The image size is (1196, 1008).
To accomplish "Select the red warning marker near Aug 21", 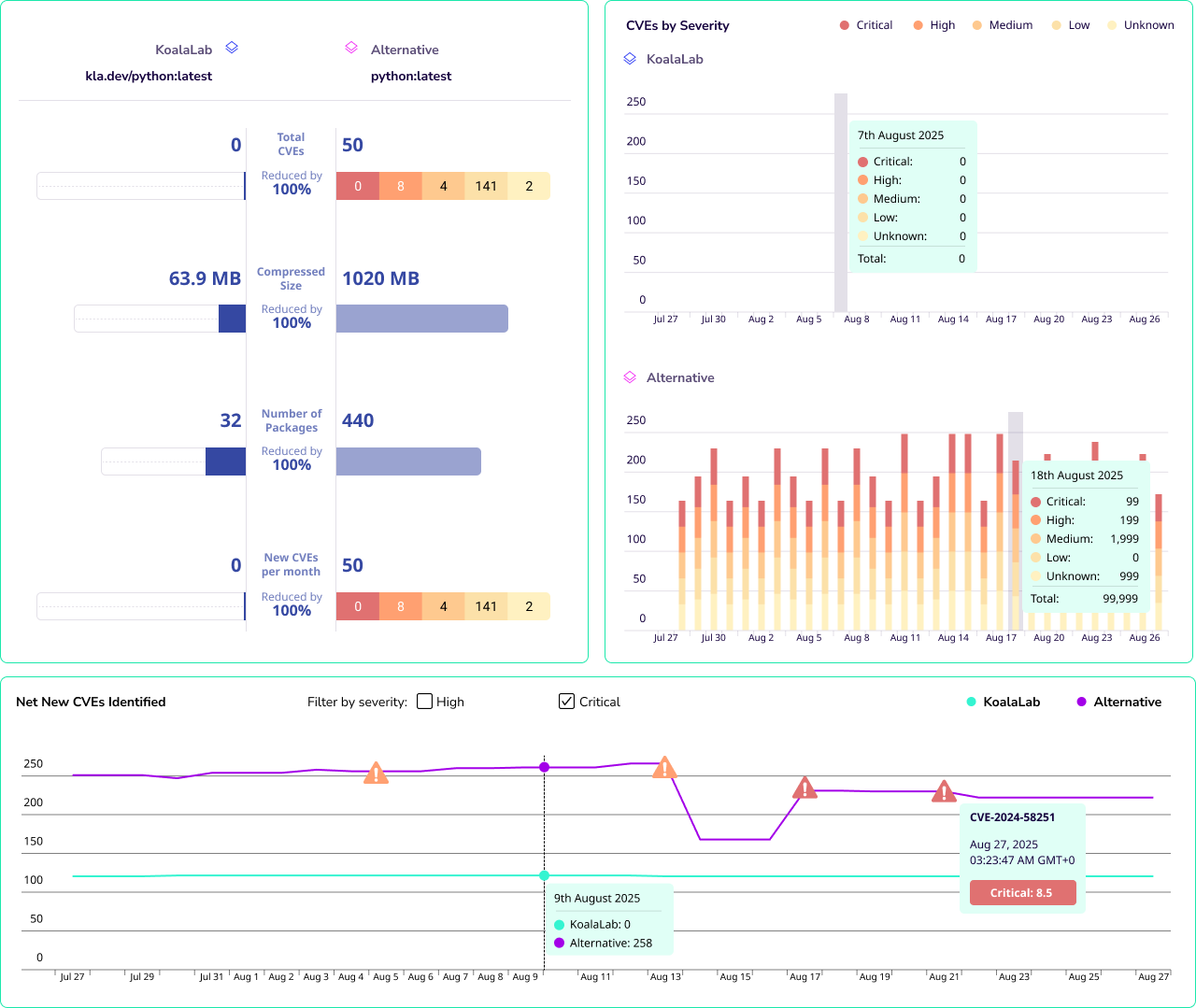I will pyautogui.click(x=944, y=792).
